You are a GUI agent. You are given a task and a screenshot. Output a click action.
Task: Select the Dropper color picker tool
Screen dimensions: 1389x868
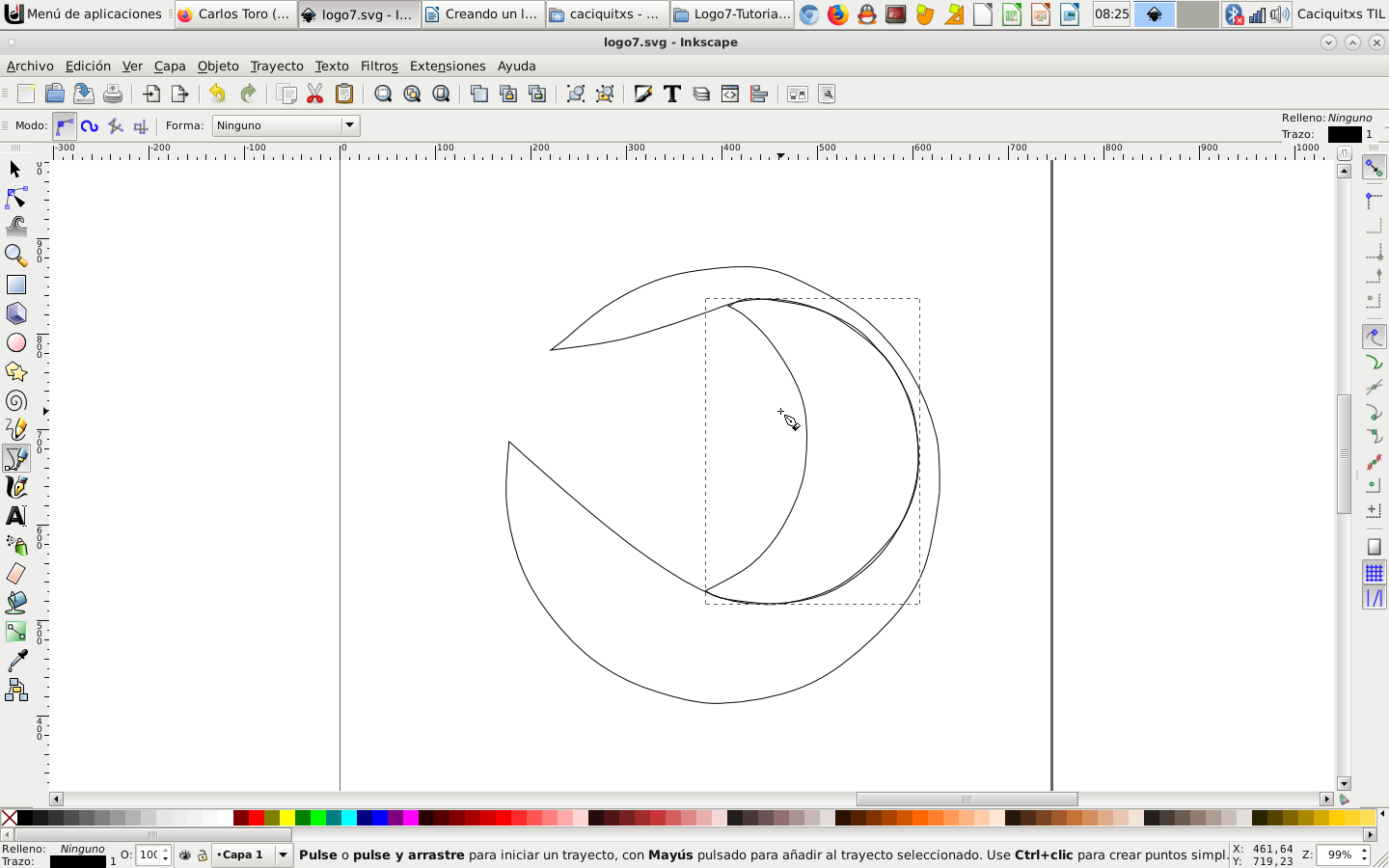coord(15,661)
